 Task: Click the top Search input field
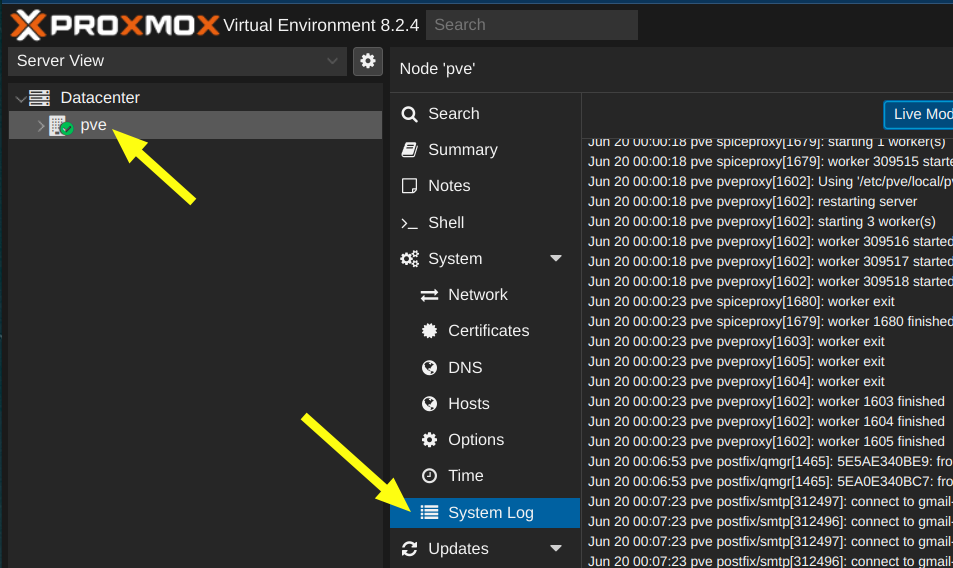click(531, 25)
